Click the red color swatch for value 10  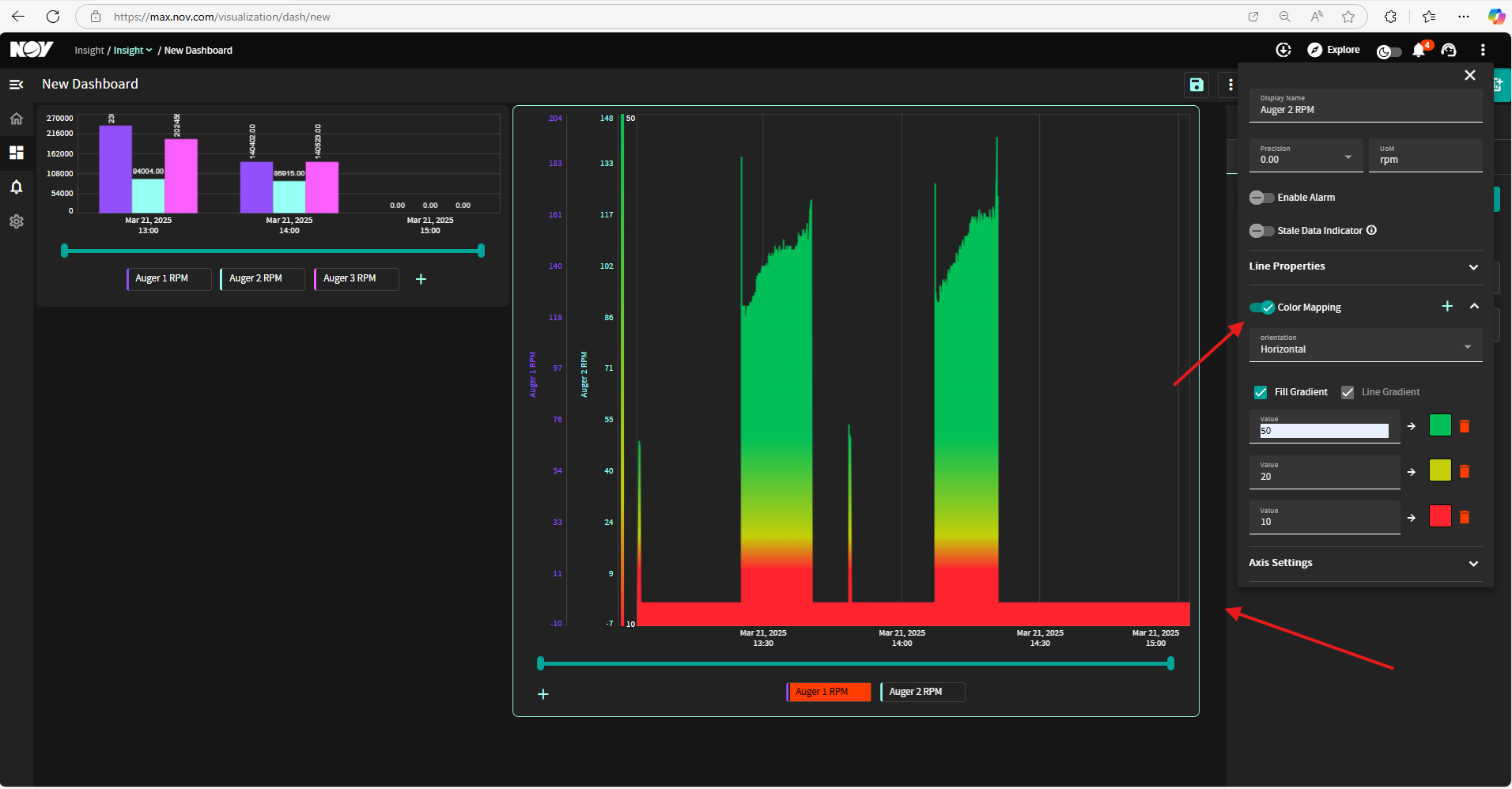coord(1440,517)
